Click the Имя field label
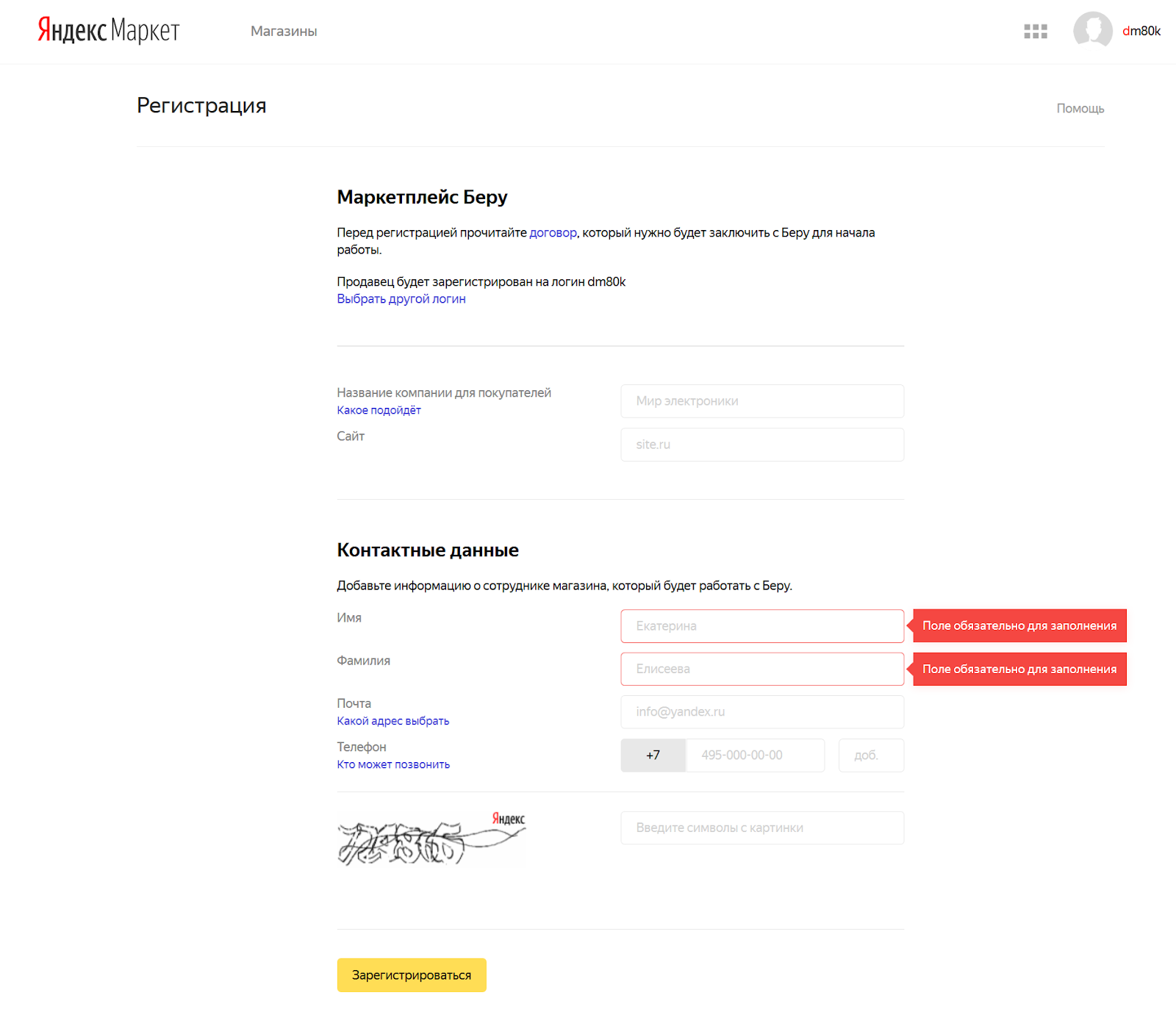The image size is (1176, 1023). point(349,617)
